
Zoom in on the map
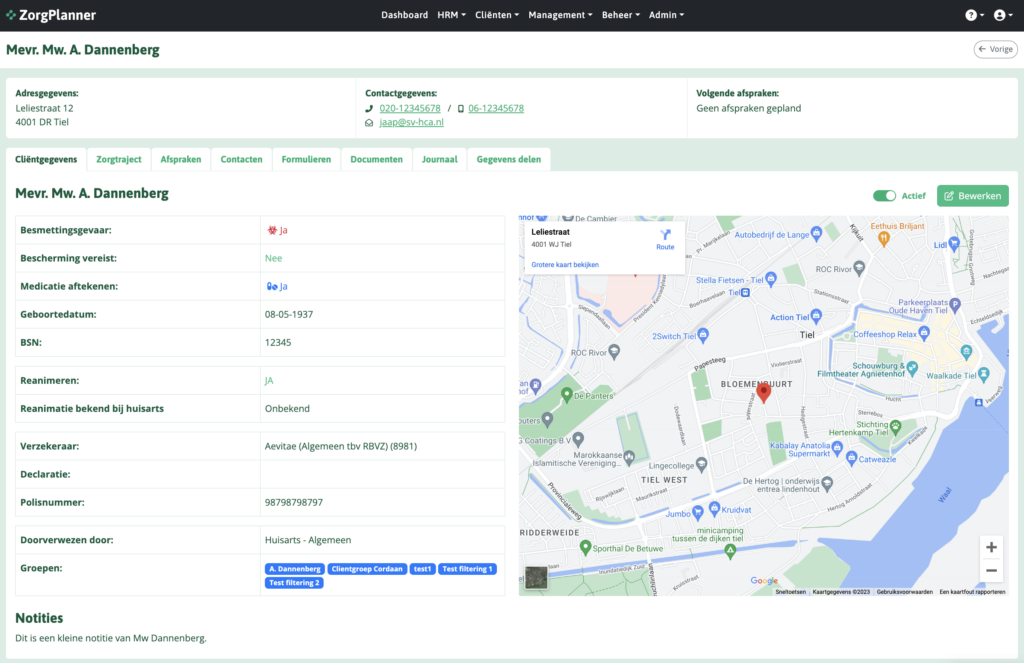point(991,547)
